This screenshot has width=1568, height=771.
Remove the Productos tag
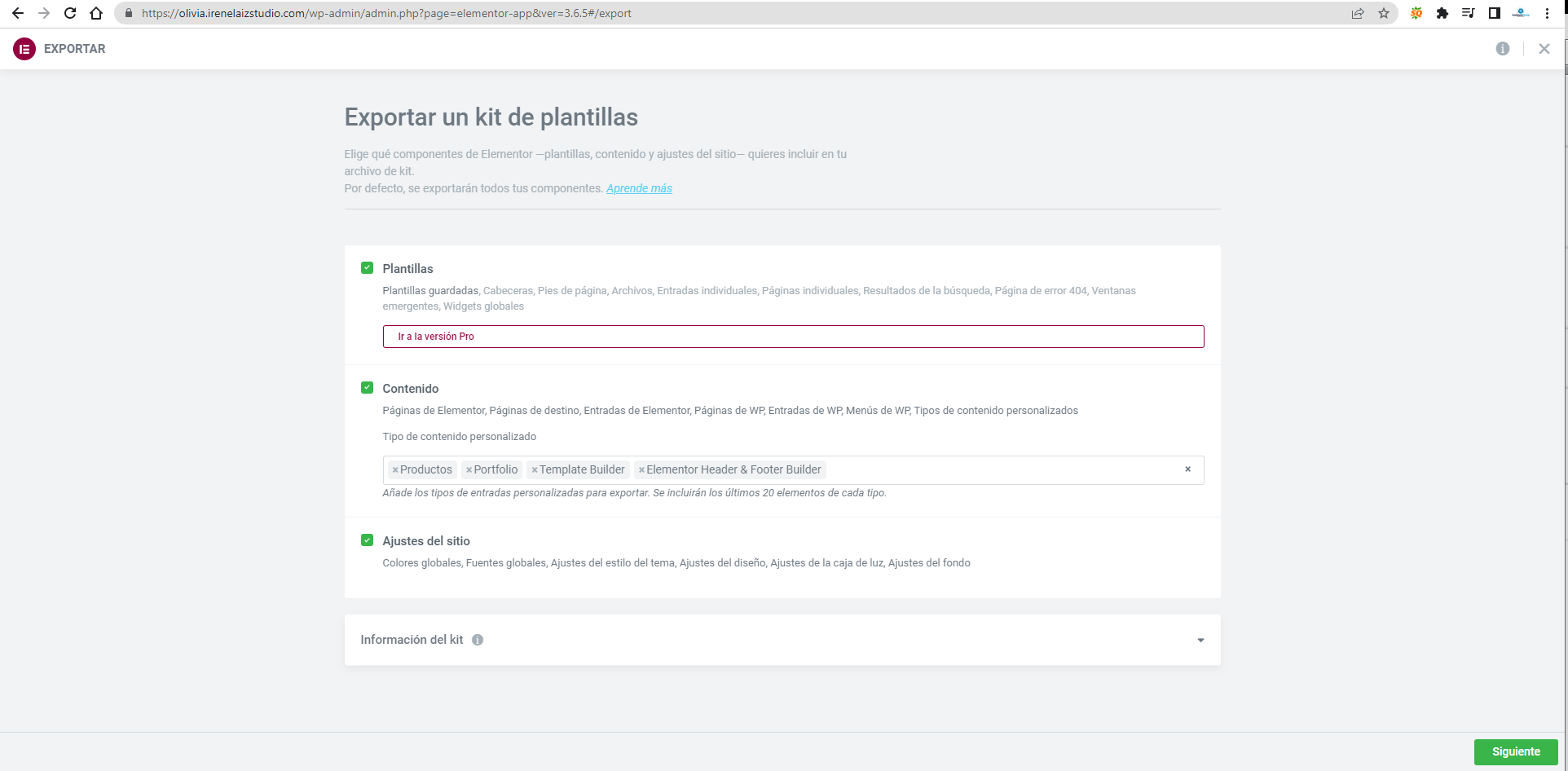click(x=395, y=470)
